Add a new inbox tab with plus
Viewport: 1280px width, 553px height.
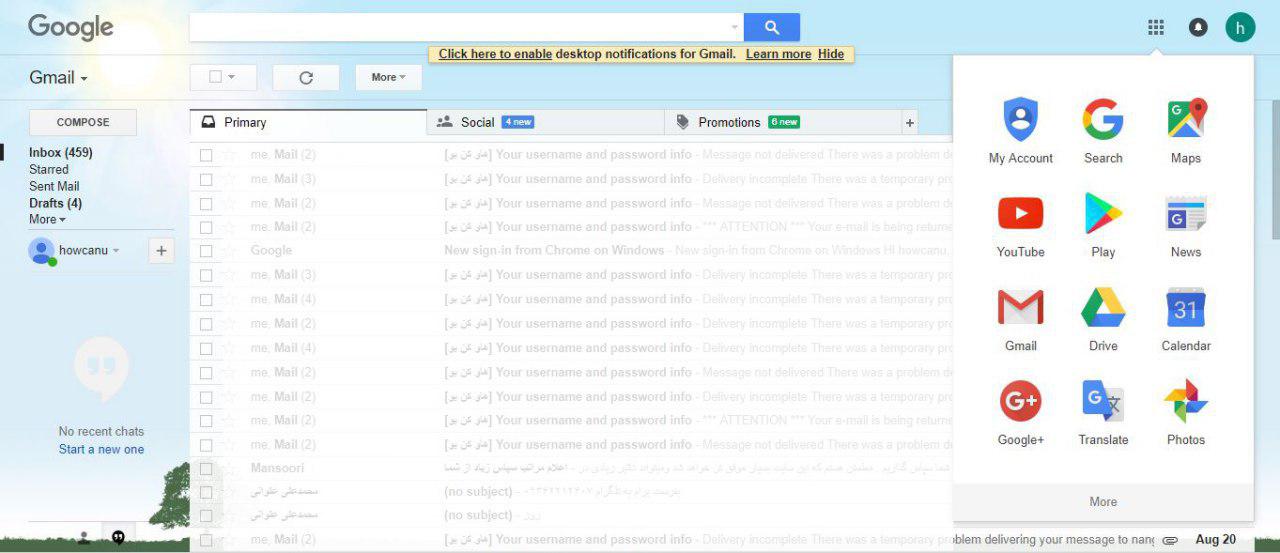coord(910,123)
